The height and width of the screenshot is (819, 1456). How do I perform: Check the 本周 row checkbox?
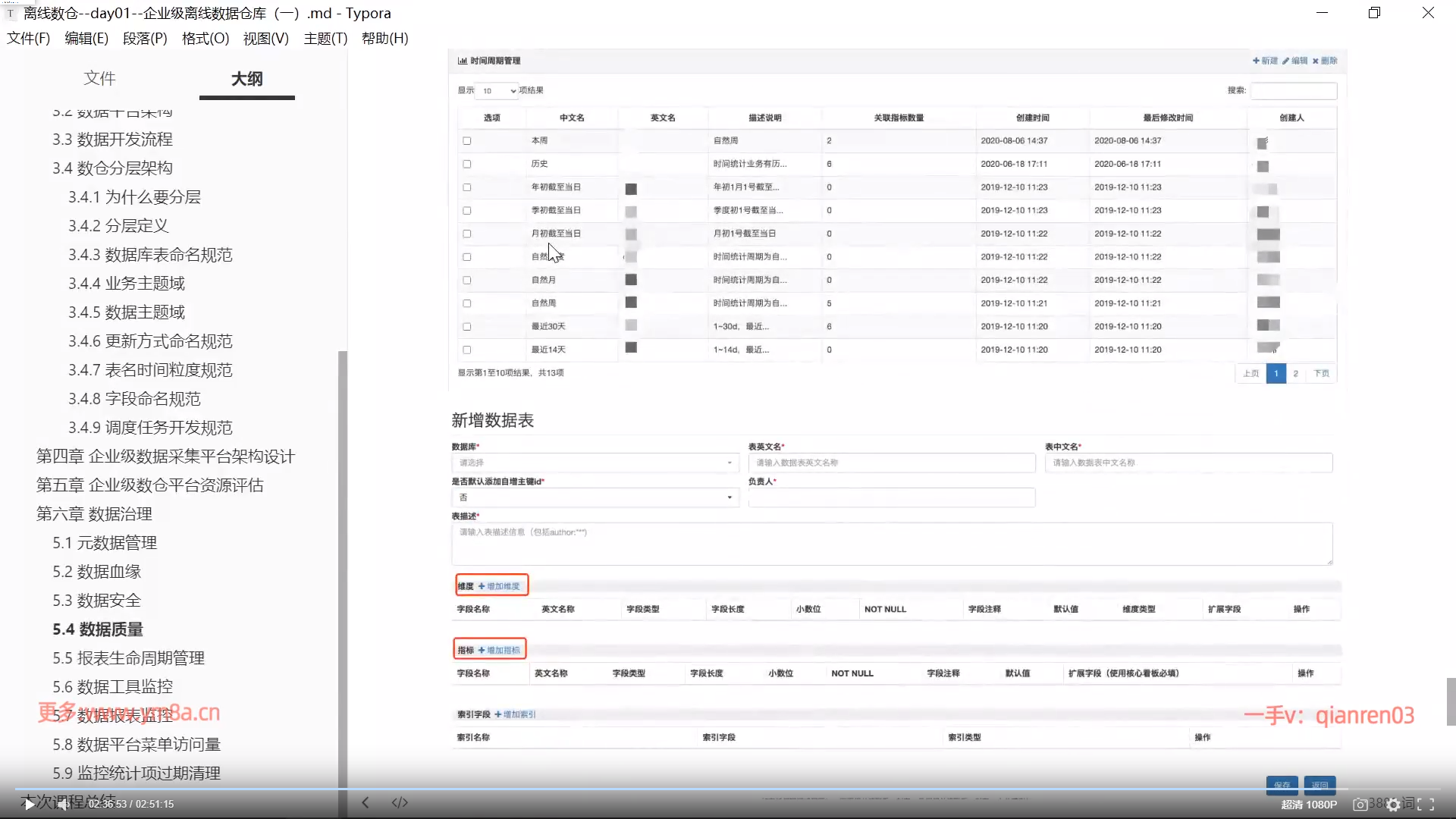467,141
